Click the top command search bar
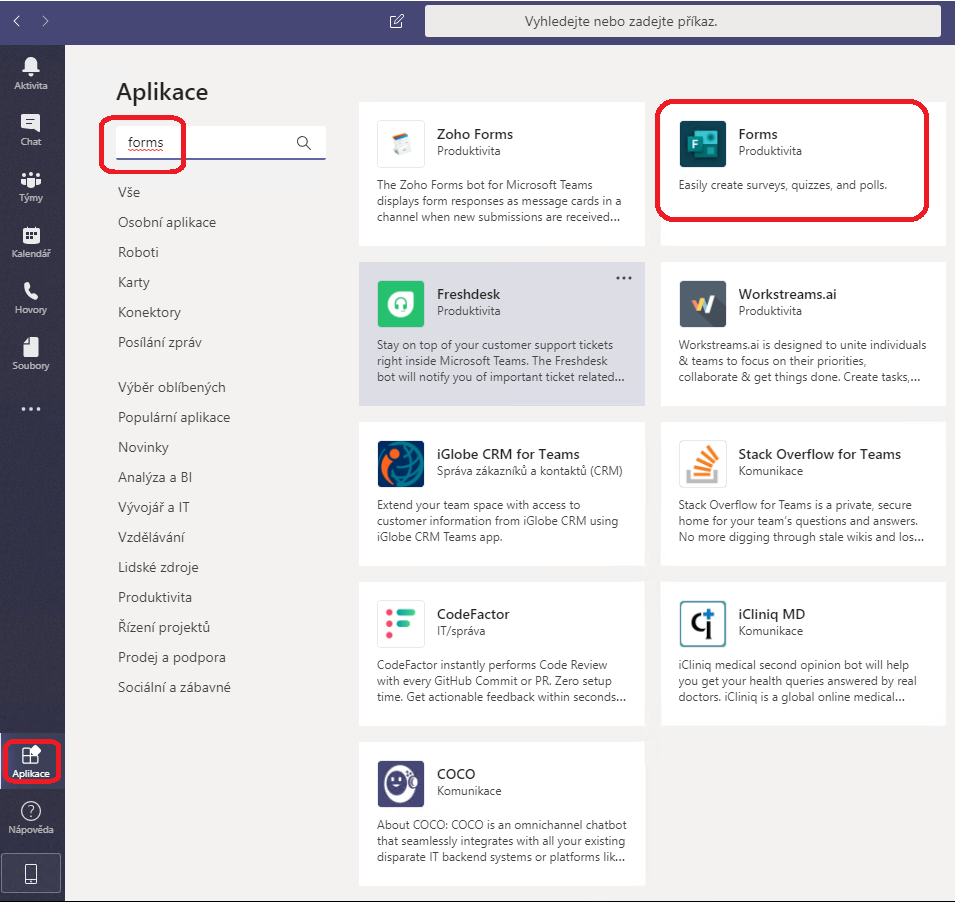 (682, 21)
